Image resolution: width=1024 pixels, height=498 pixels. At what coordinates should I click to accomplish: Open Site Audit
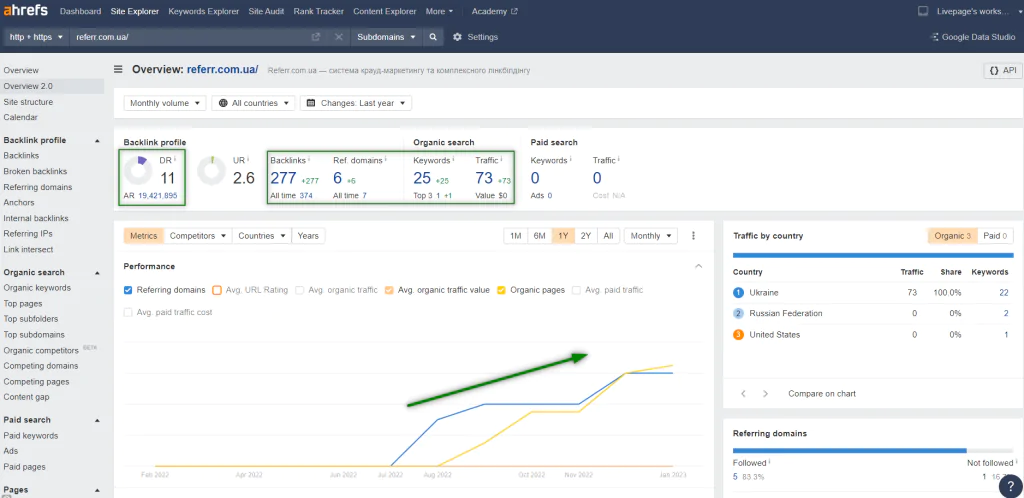266,11
